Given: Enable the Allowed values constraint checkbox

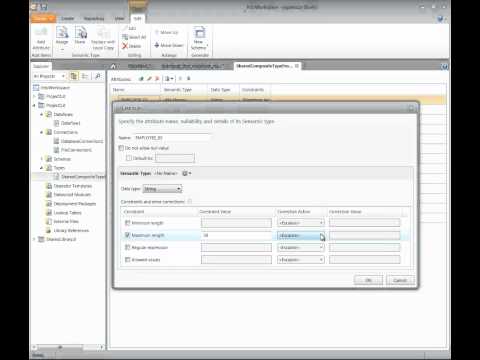Looking at the screenshot, I should coord(127,259).
